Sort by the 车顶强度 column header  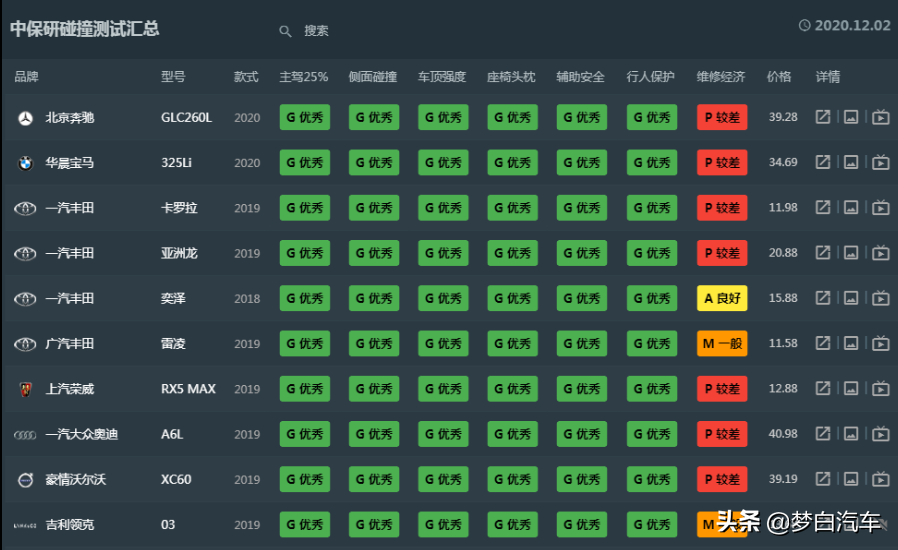coord(442,77)
